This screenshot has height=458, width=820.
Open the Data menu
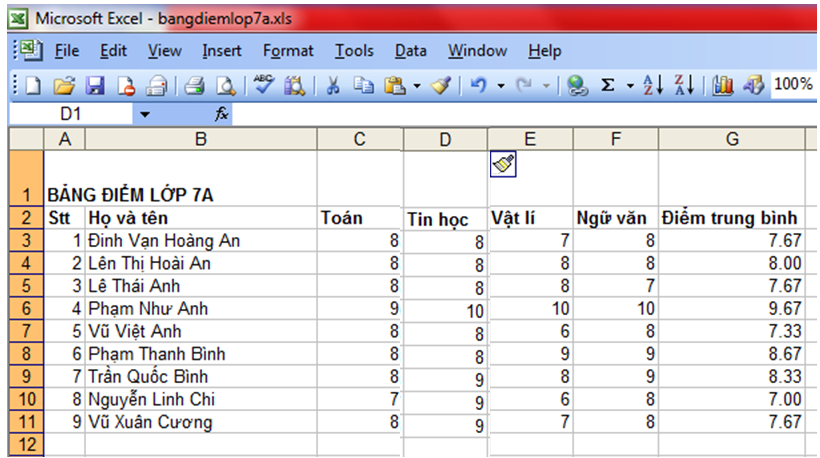(x=411, y=51)
